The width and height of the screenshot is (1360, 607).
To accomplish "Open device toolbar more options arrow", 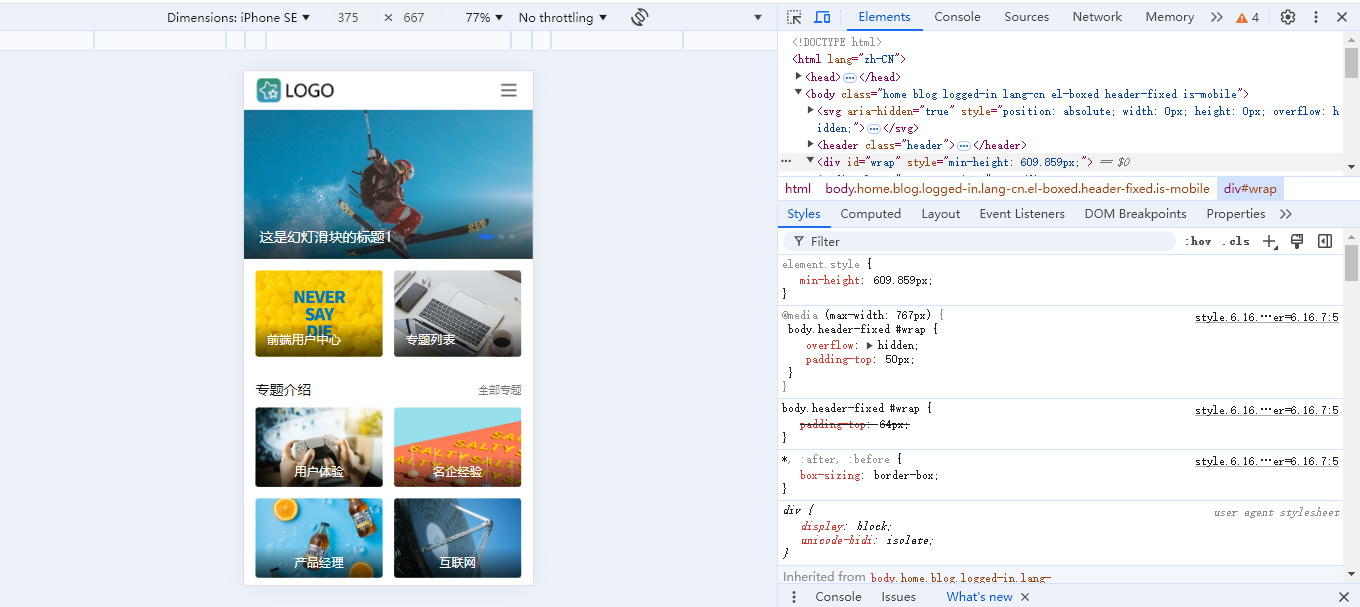I will coord(757,17).
